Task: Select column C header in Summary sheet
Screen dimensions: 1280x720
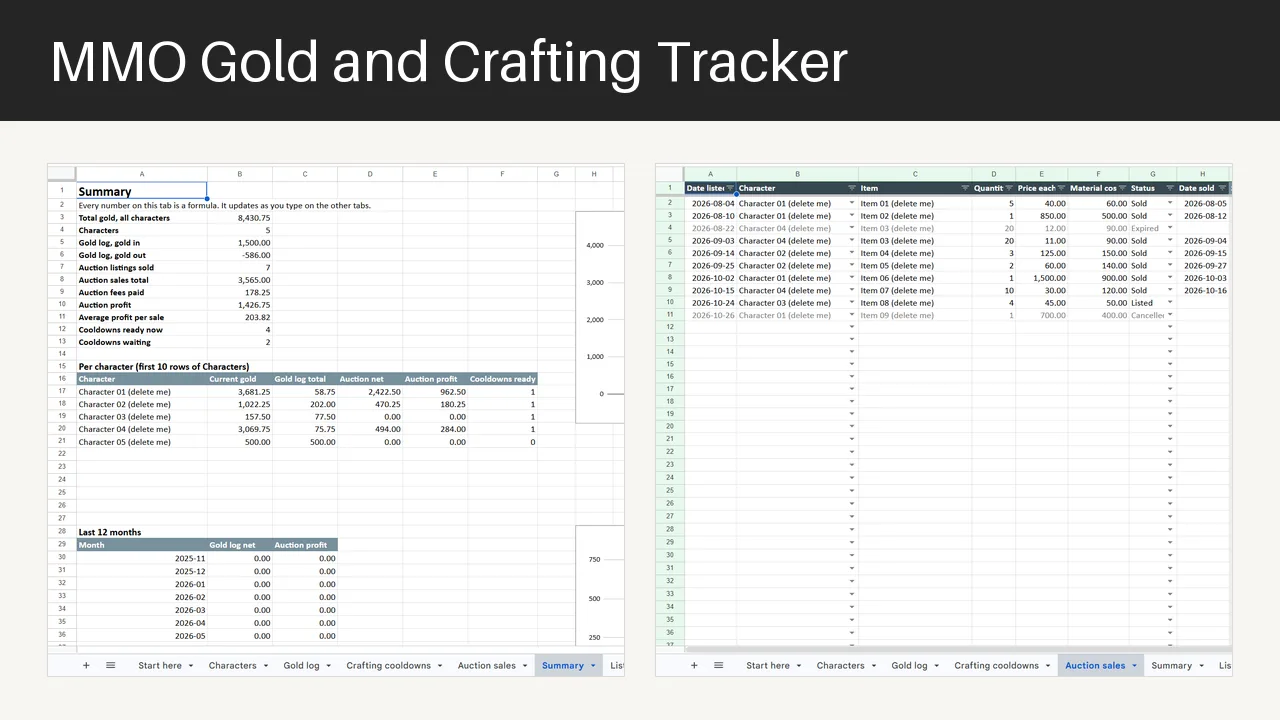Action: click(305, 174)
